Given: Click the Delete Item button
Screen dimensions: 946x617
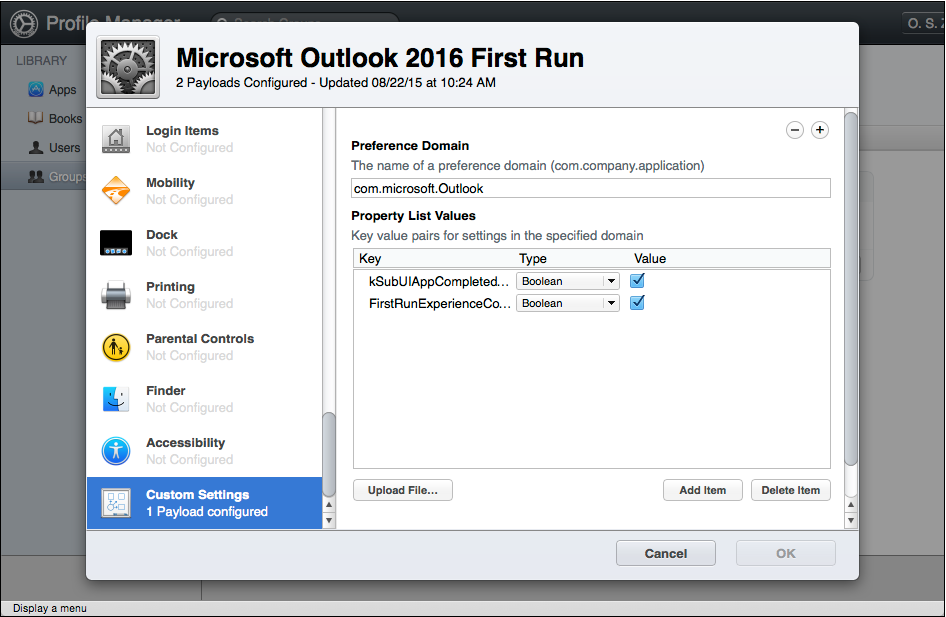Looking at the screenshot, I should point(791,490).
